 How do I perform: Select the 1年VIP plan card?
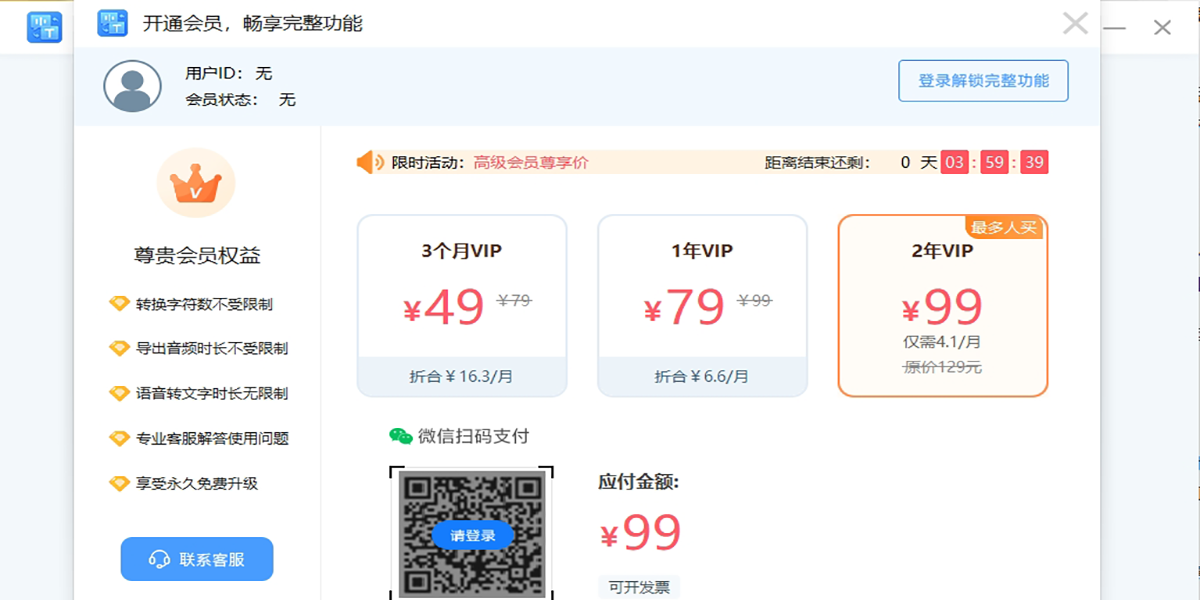coord(702,305)
